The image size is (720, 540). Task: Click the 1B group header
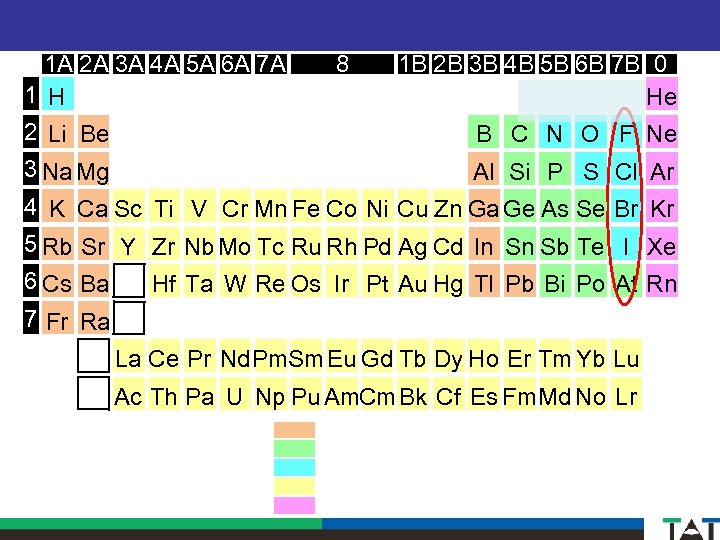click(x=413, y=64)
